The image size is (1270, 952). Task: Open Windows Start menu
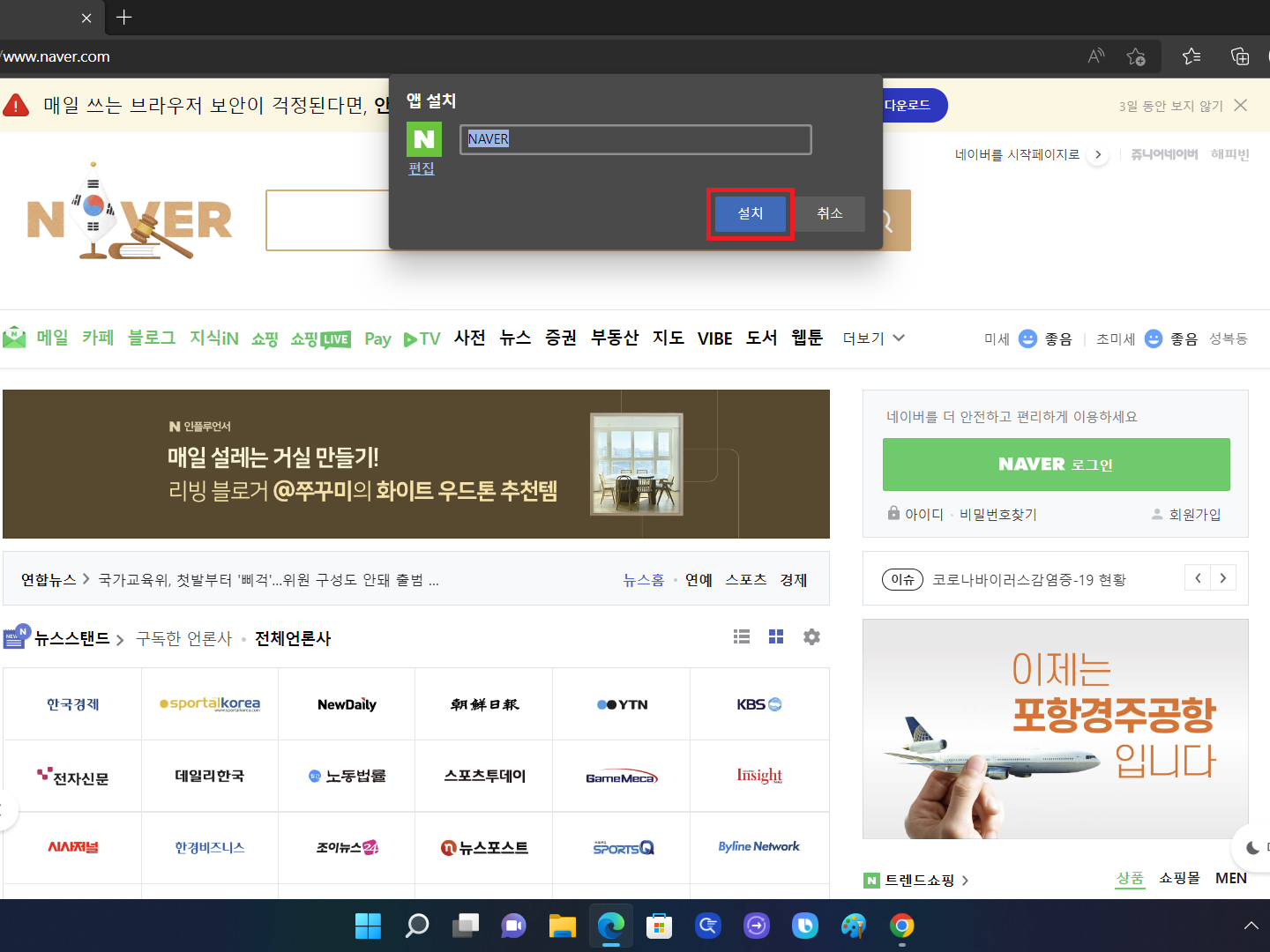coord(368,926)
